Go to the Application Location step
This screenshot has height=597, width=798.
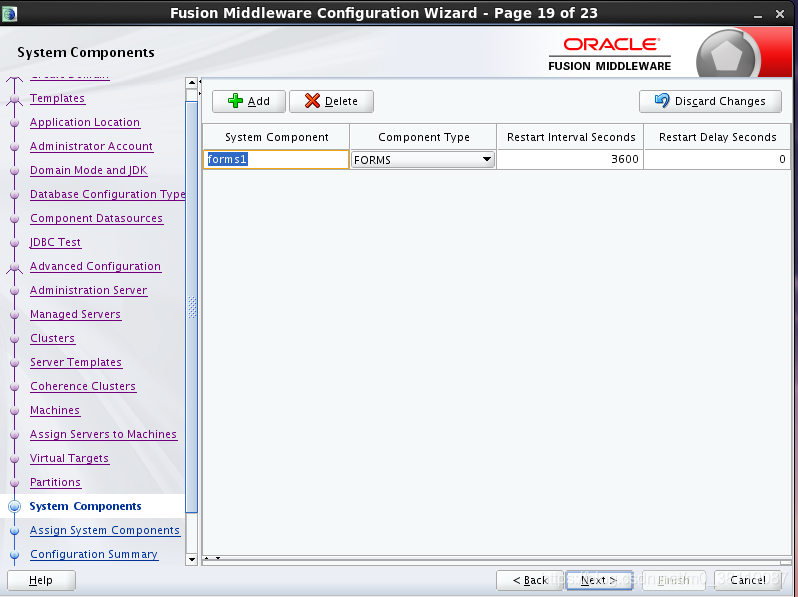[x=84, y=122]
